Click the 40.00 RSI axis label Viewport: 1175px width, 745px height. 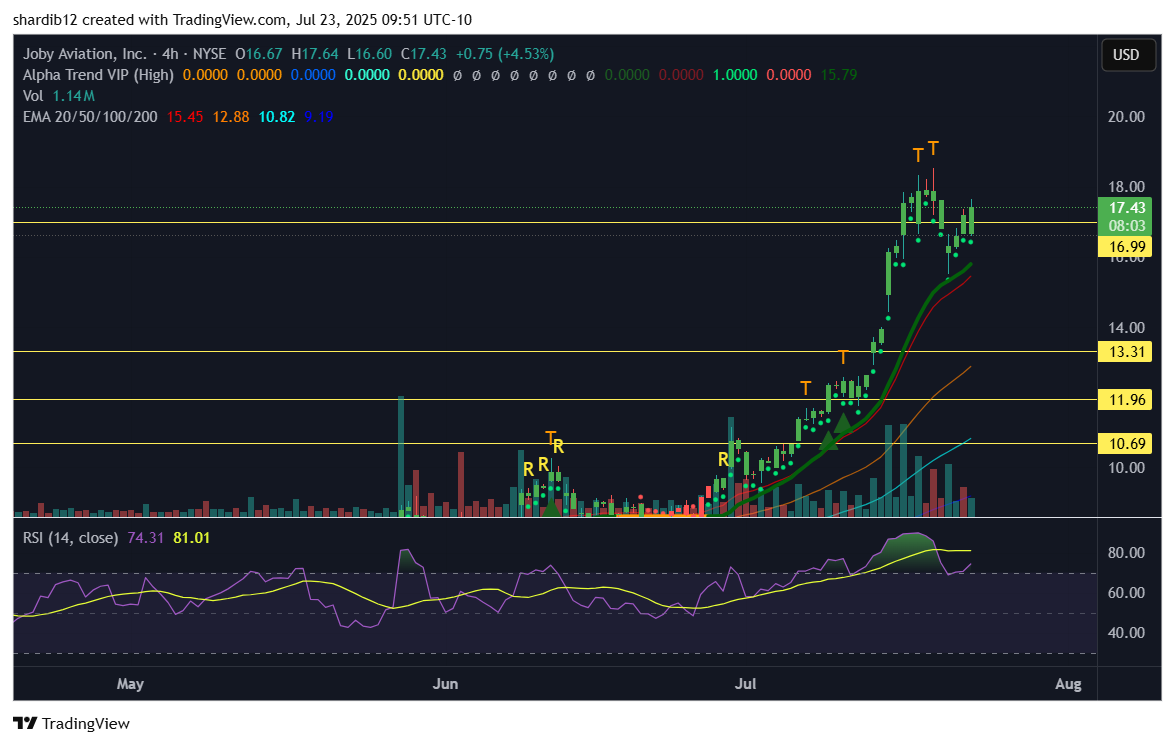pos(1126,633)
